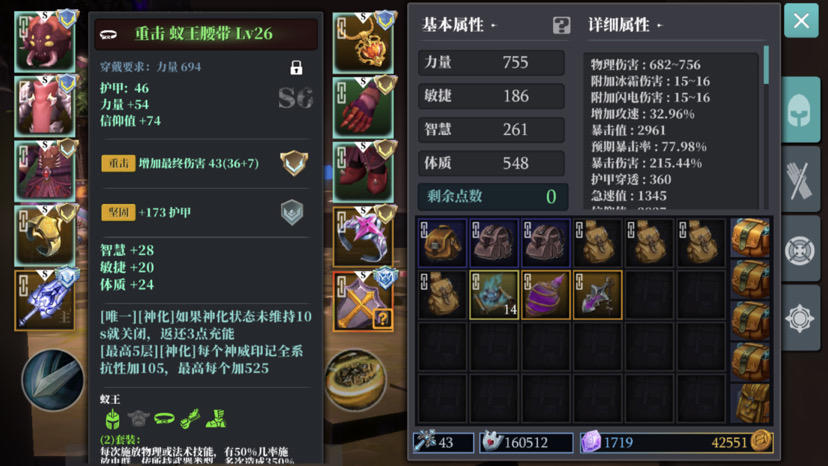Click the gold coin currency icon
The height and width of the screenshot is (466, 828).
(x=761, y=441)
